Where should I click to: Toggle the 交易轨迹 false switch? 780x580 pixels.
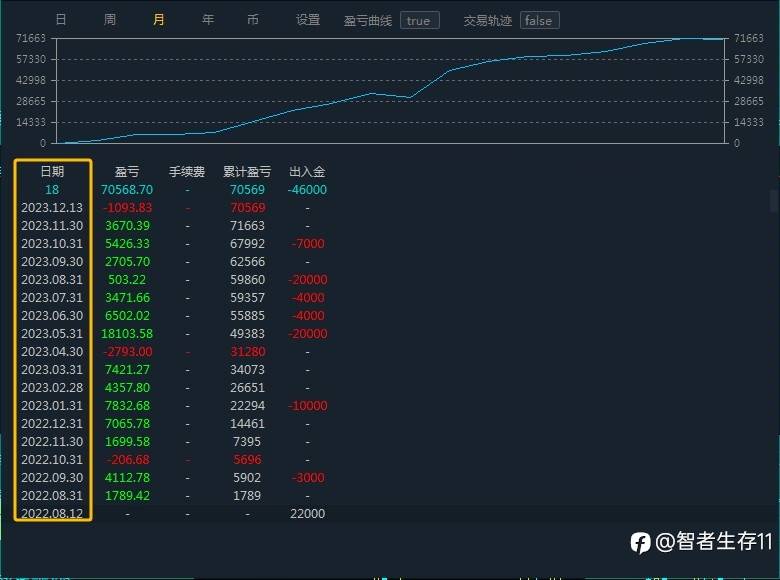click(540, 20)
